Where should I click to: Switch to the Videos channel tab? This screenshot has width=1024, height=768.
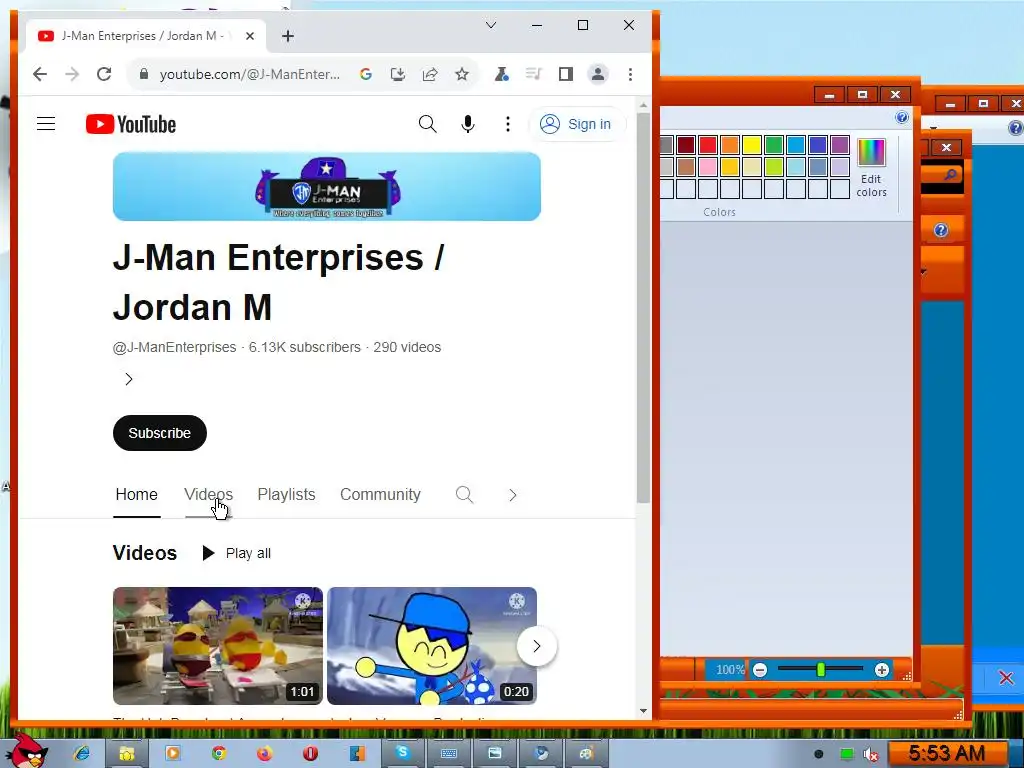click(x=208, y=494)
